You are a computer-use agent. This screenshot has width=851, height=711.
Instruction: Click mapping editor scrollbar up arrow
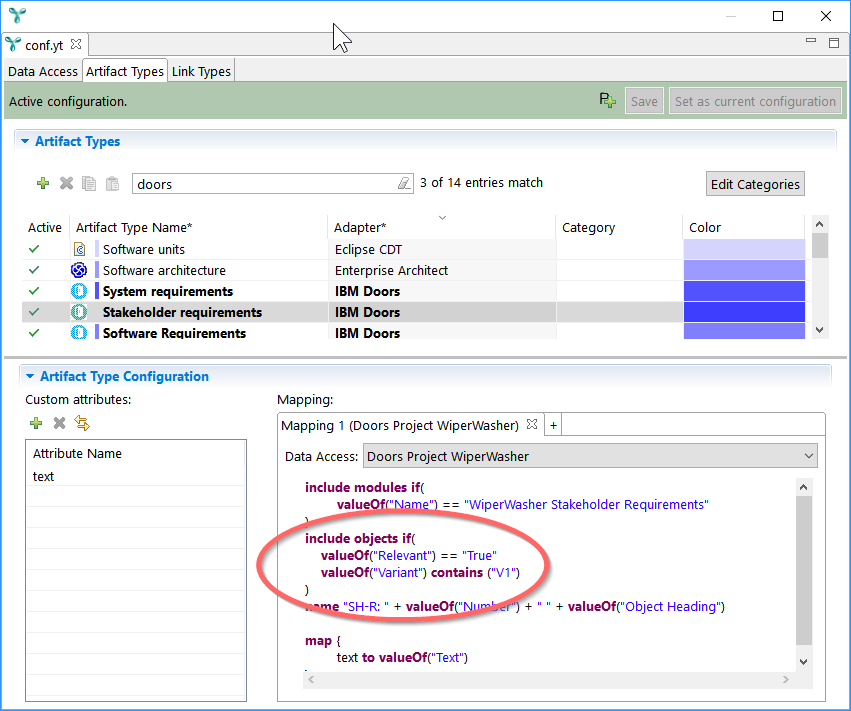pyautogui.click(x=804, y=487)
